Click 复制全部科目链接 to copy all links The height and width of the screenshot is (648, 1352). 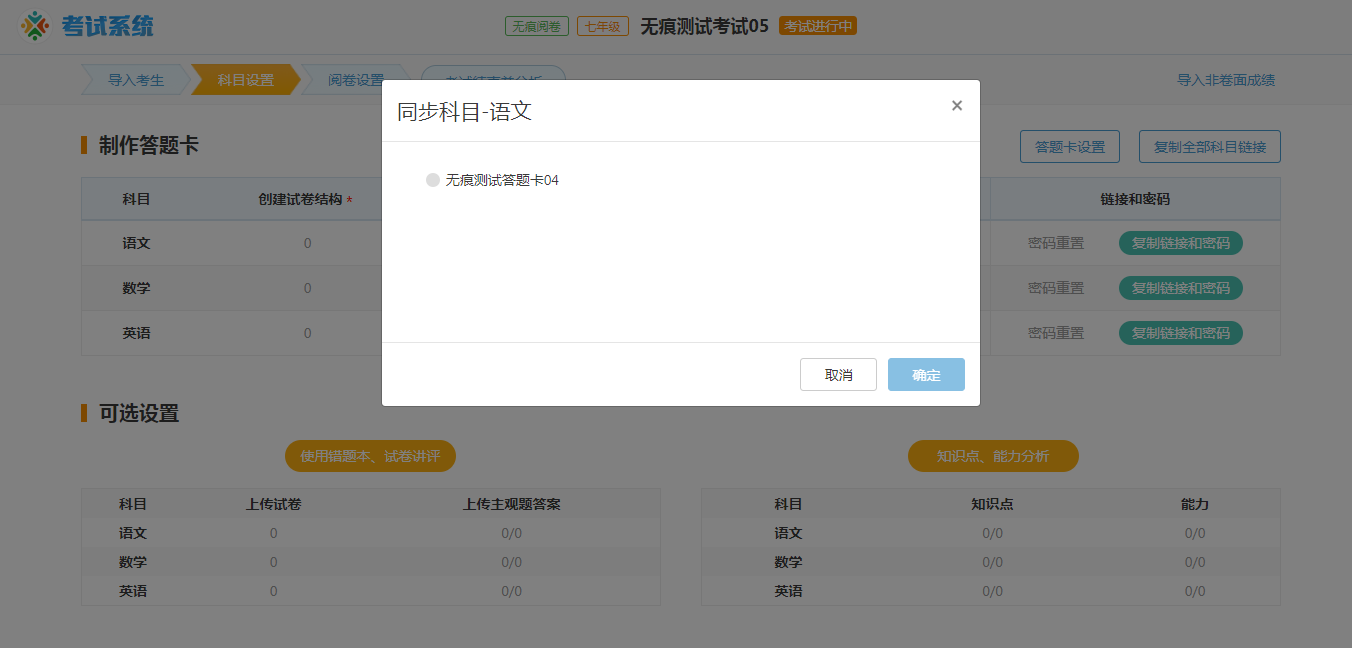[x=1209, y=146]
